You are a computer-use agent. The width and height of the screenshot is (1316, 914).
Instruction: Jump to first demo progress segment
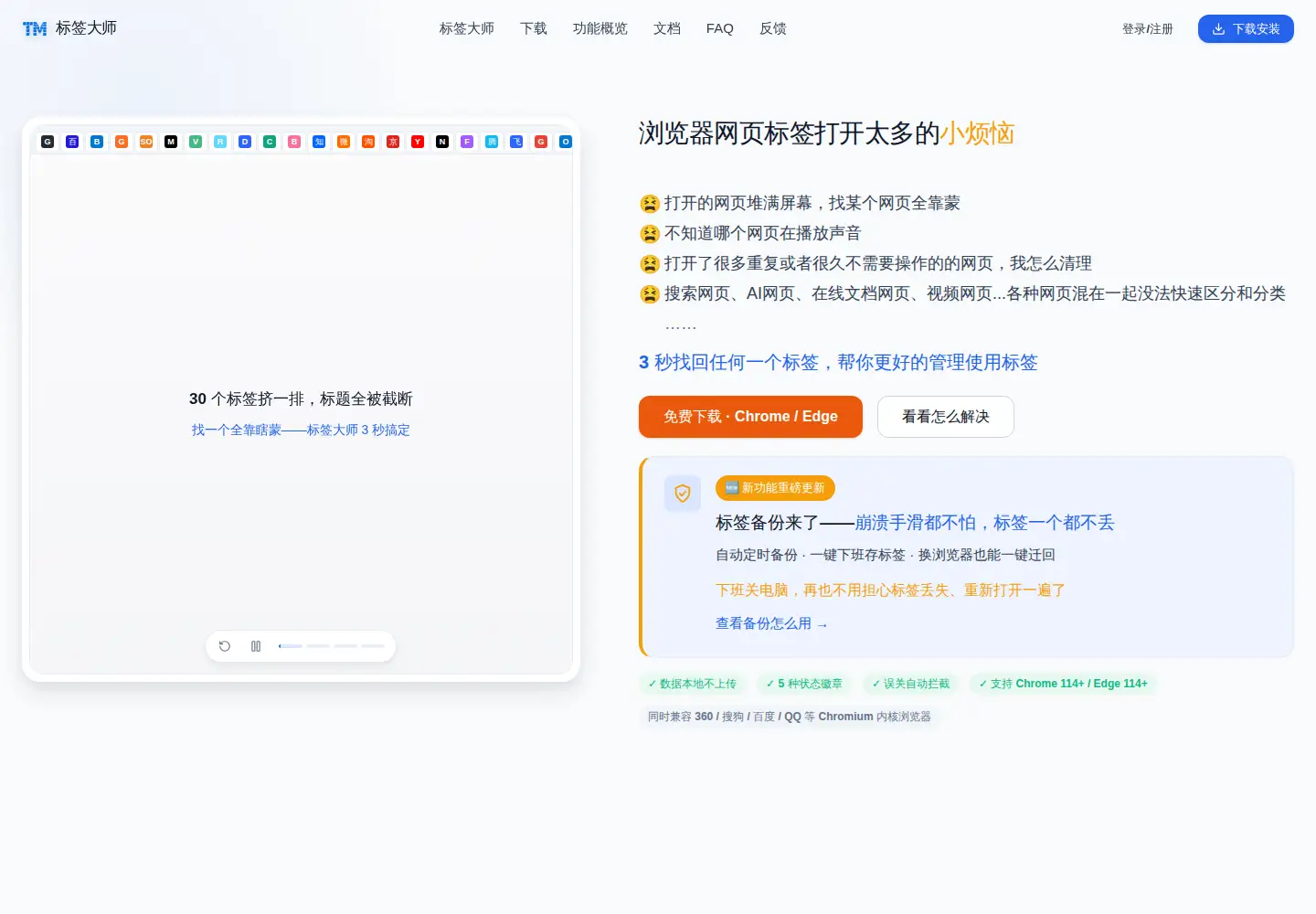pyautogui.click(x=291, y=646)
